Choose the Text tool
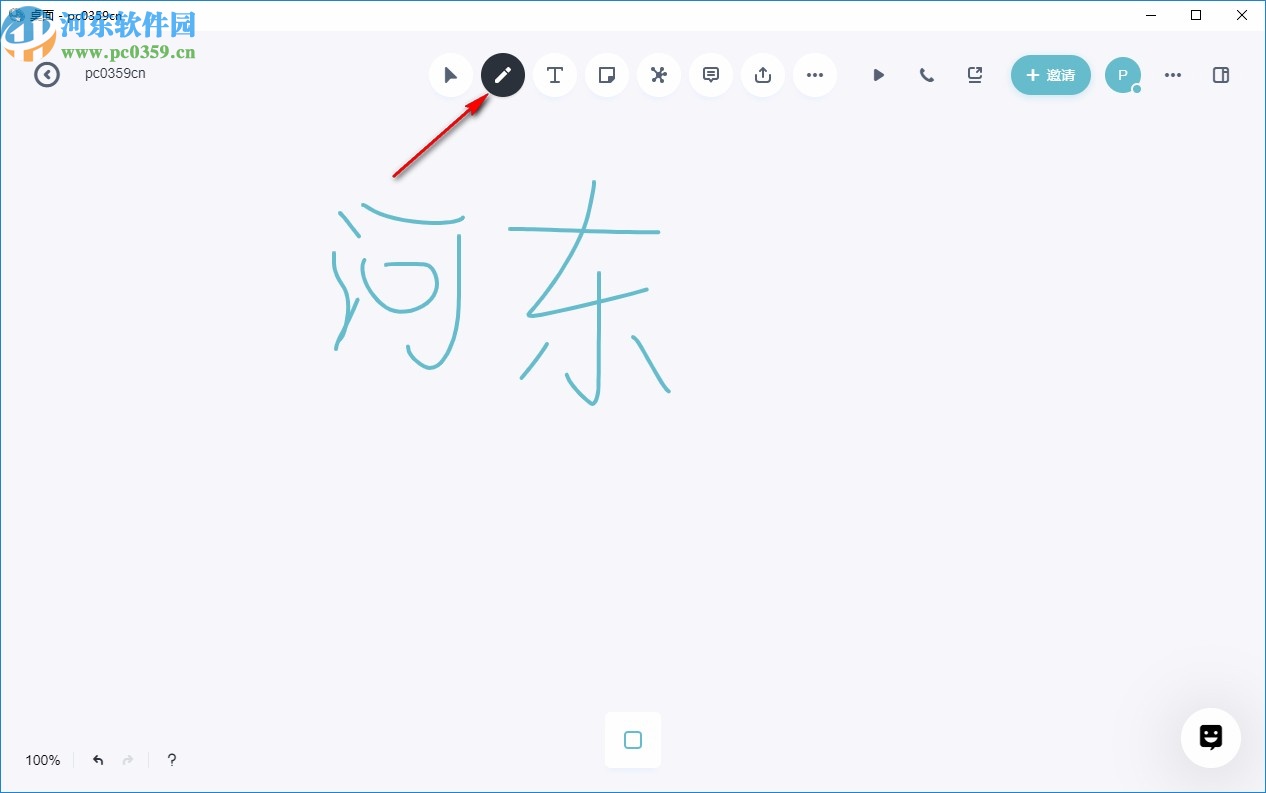 555,74
